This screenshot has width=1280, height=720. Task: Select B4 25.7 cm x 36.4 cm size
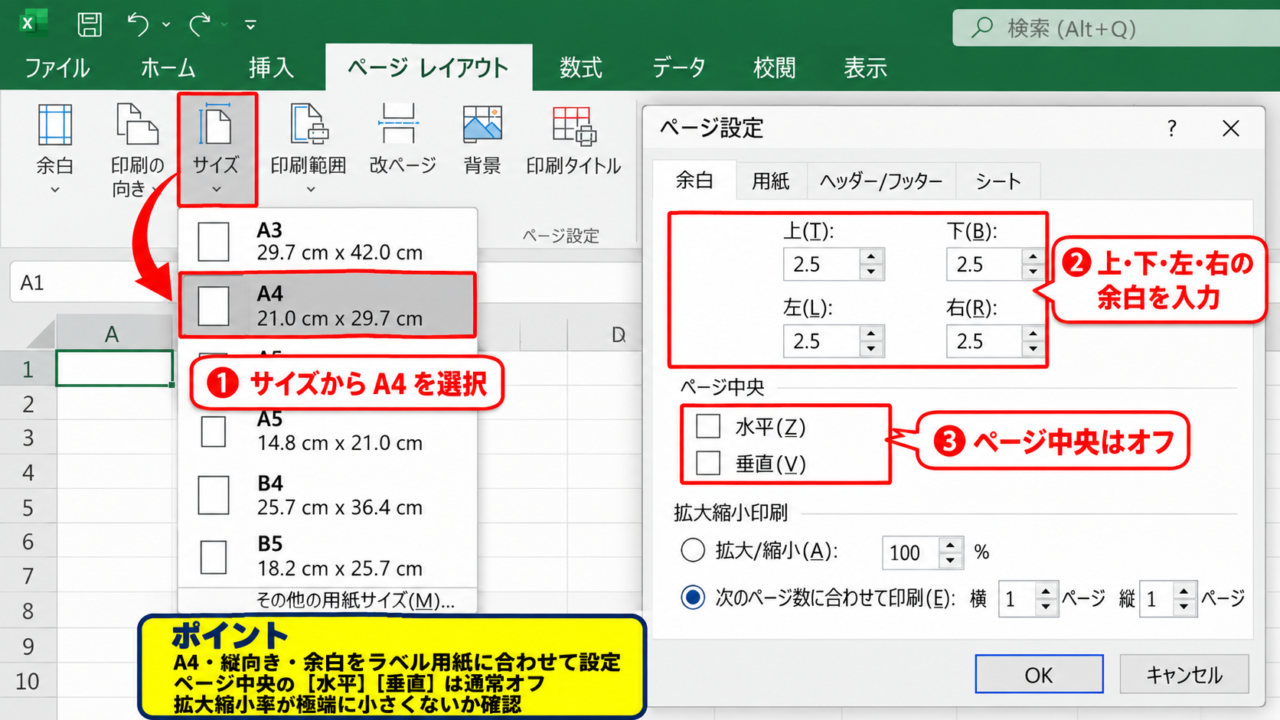328,494
